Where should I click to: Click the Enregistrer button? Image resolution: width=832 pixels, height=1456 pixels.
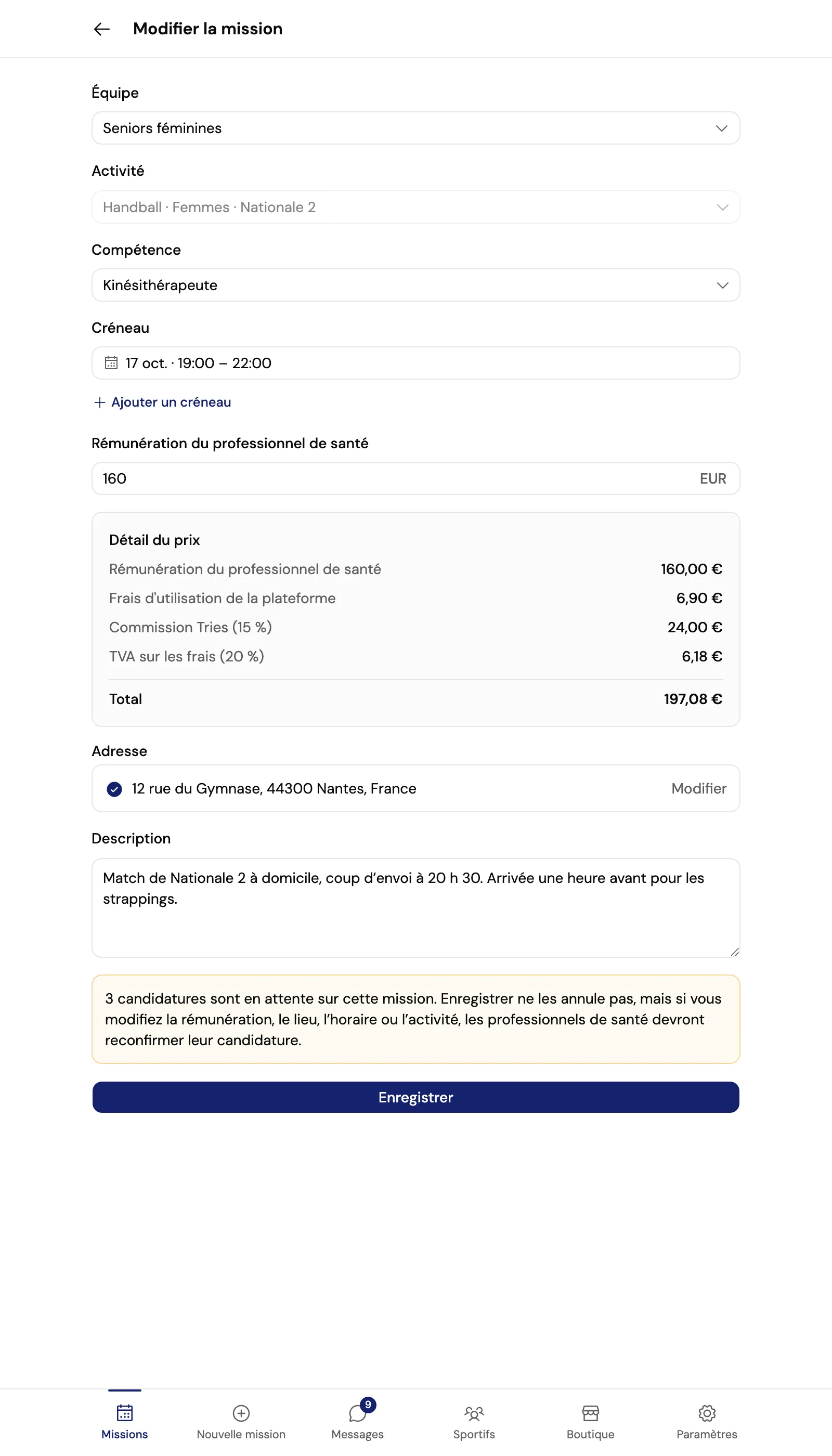416,1097
